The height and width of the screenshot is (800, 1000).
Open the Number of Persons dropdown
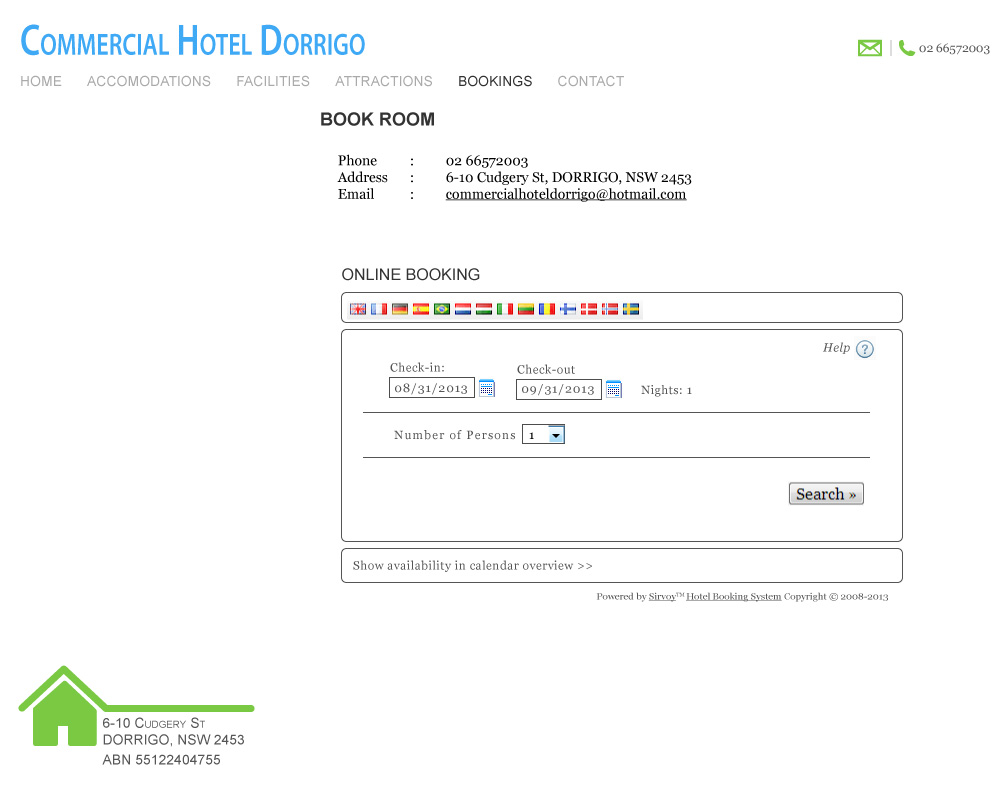(x=543, y=434)
